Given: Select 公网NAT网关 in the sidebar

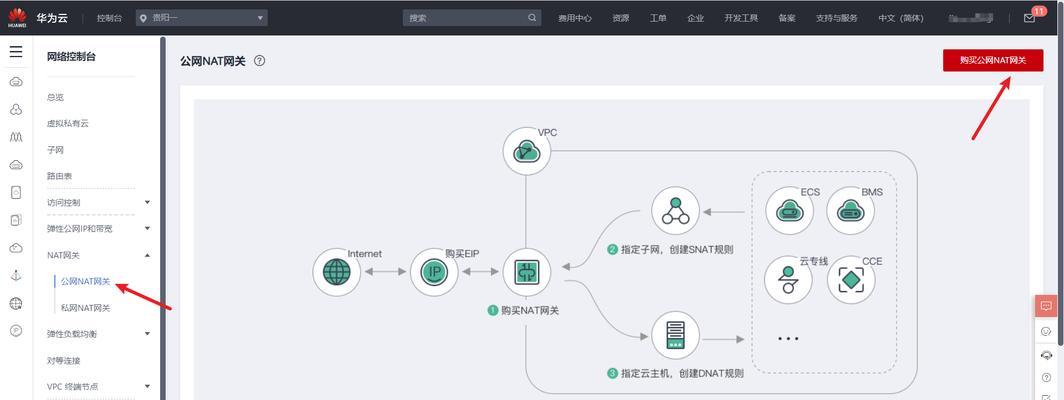Looking at the screenshot, I should pos(86,281).
